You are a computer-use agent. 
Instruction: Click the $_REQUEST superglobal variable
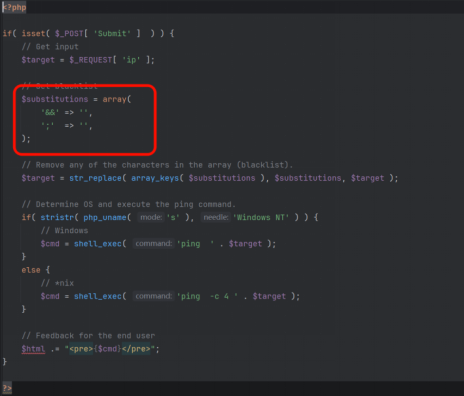tap(91, 60)
